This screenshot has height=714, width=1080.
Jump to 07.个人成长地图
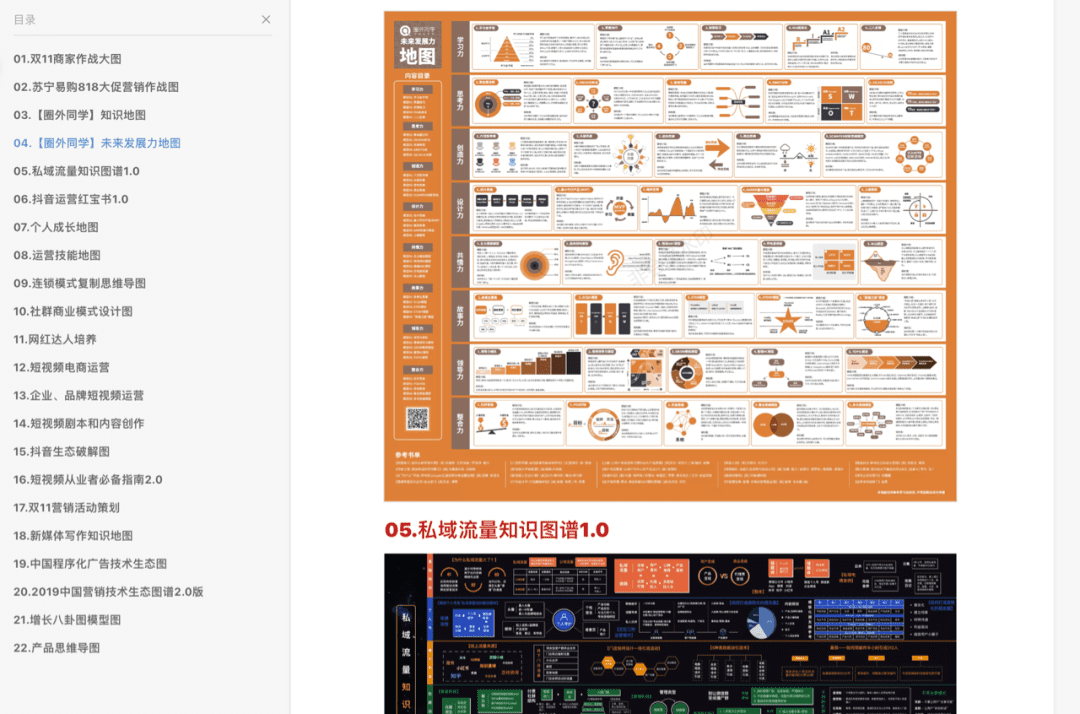(56, 227)
